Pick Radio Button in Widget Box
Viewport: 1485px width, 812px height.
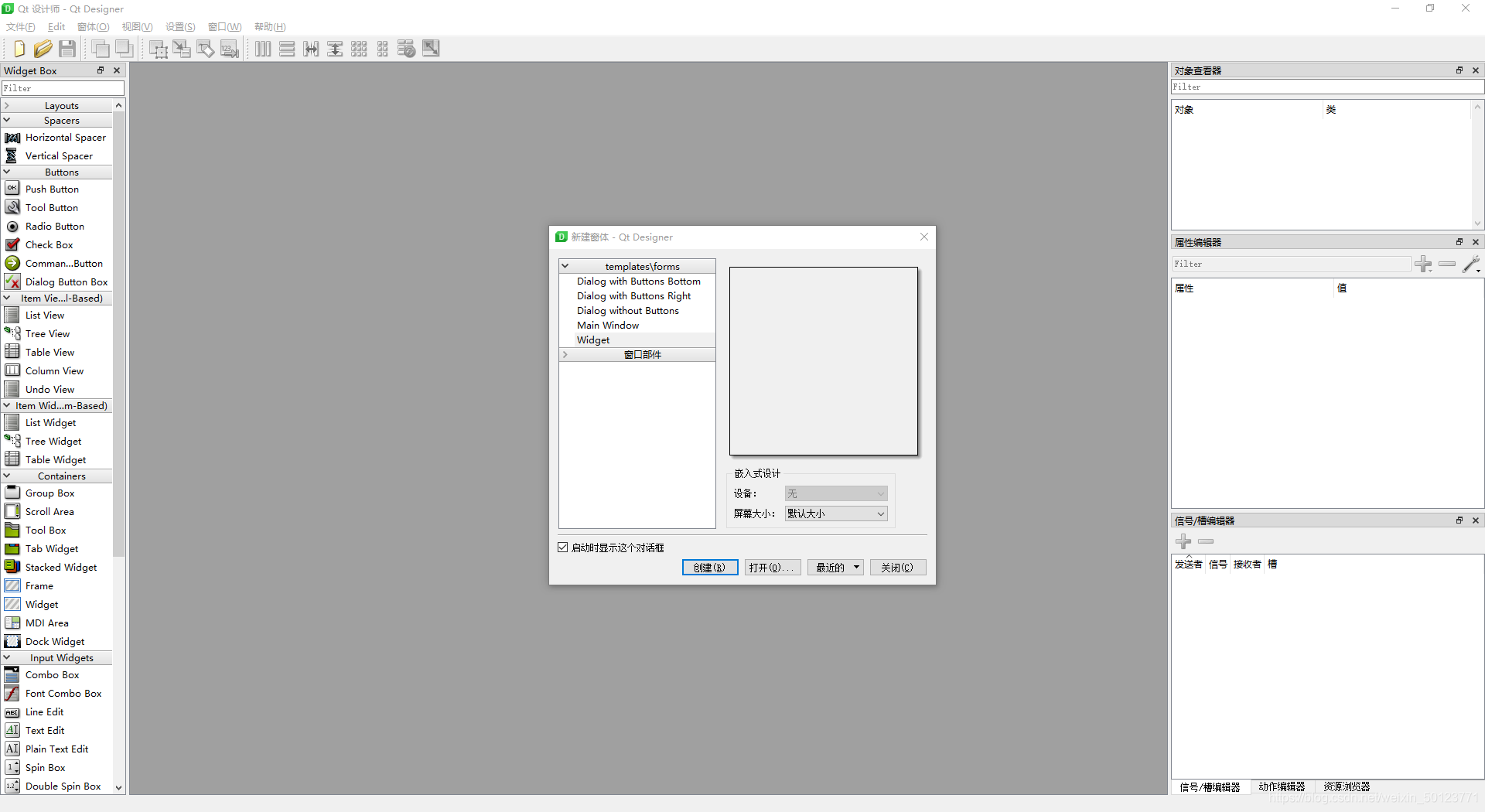tap(54, 226)
